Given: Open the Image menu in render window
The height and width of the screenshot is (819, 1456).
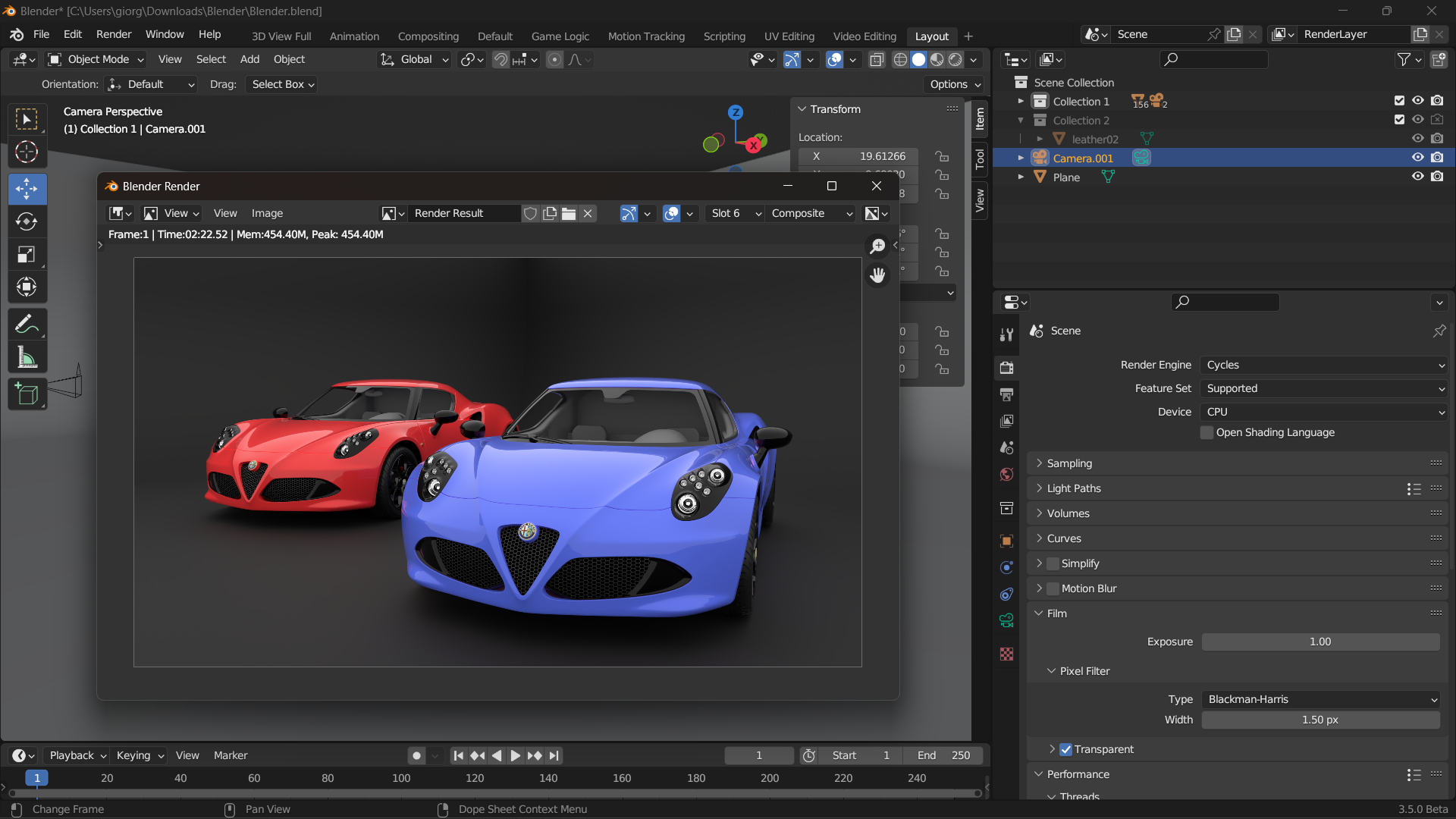Looking at the screenshot, I should point(267,213).
